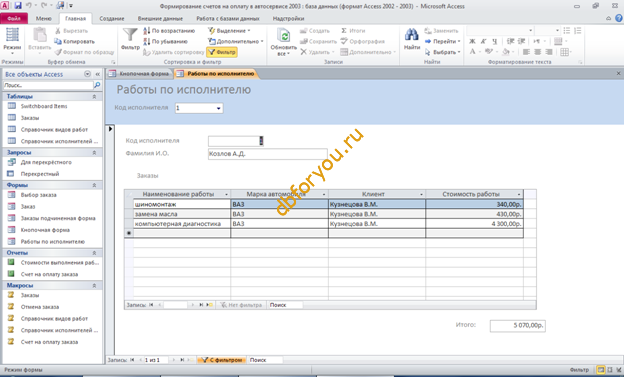Viewport: 624px width, 377px height.
Task: Switch to Кнопочная форма document tab
Action: [x=139, y=74]
